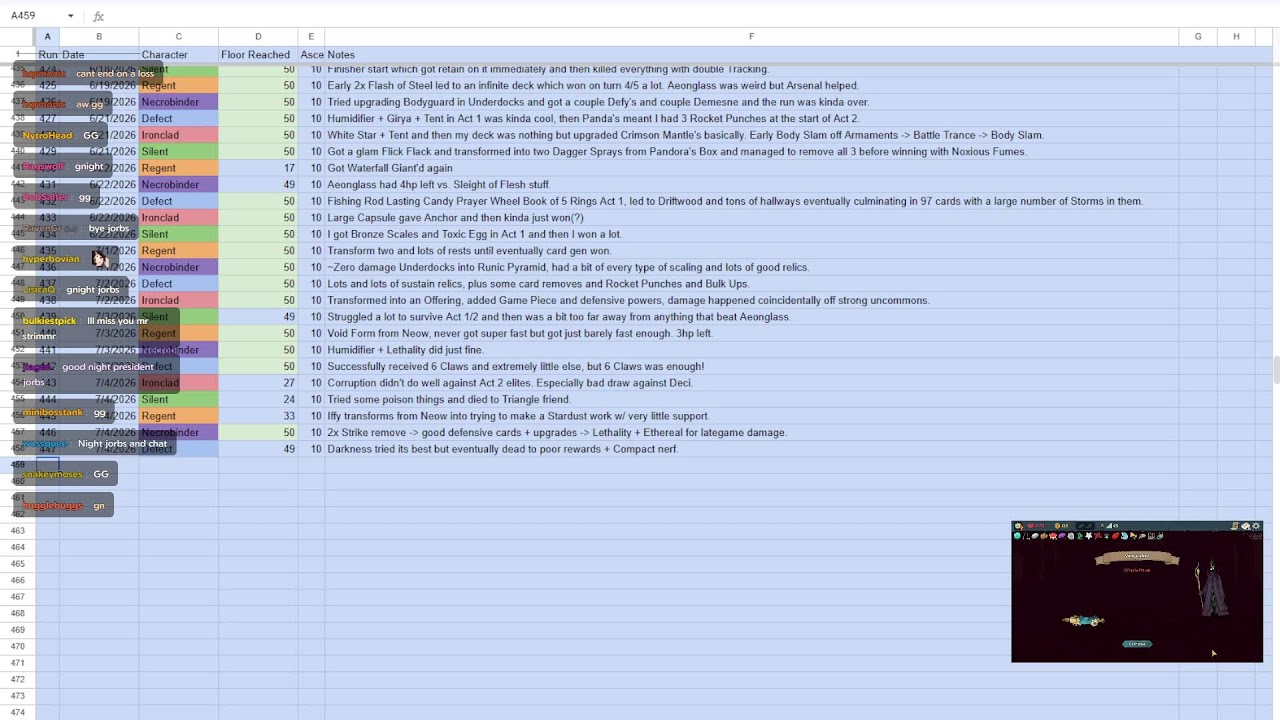Click the heart health icon in game
Image resolution: width=1280 pixels, height=720 pixels.
pos(1030,526)
